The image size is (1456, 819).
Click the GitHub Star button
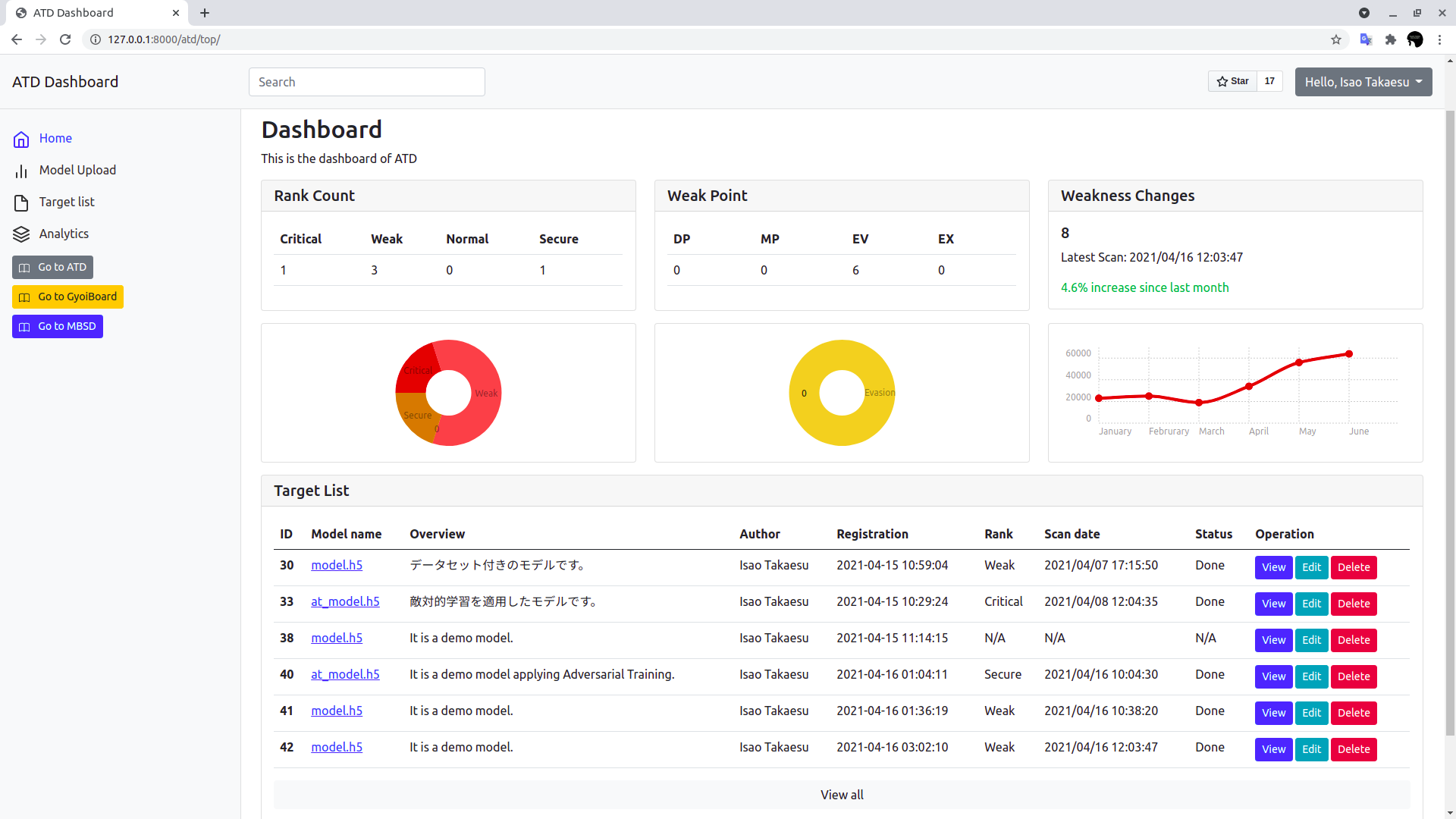[1232, 81]
